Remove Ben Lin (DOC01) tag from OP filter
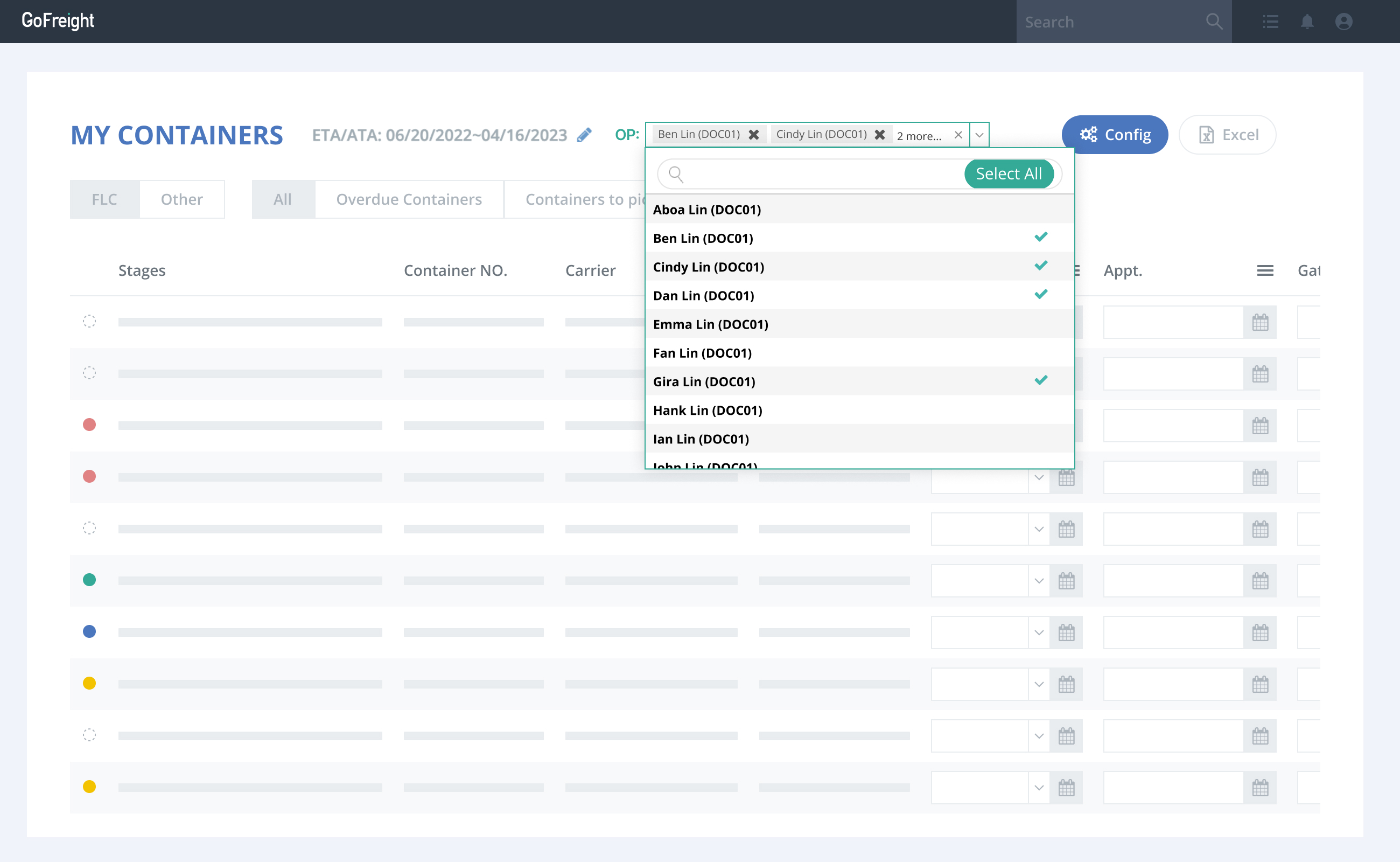Screen dimensions: 1400x862 click(753, 135)
